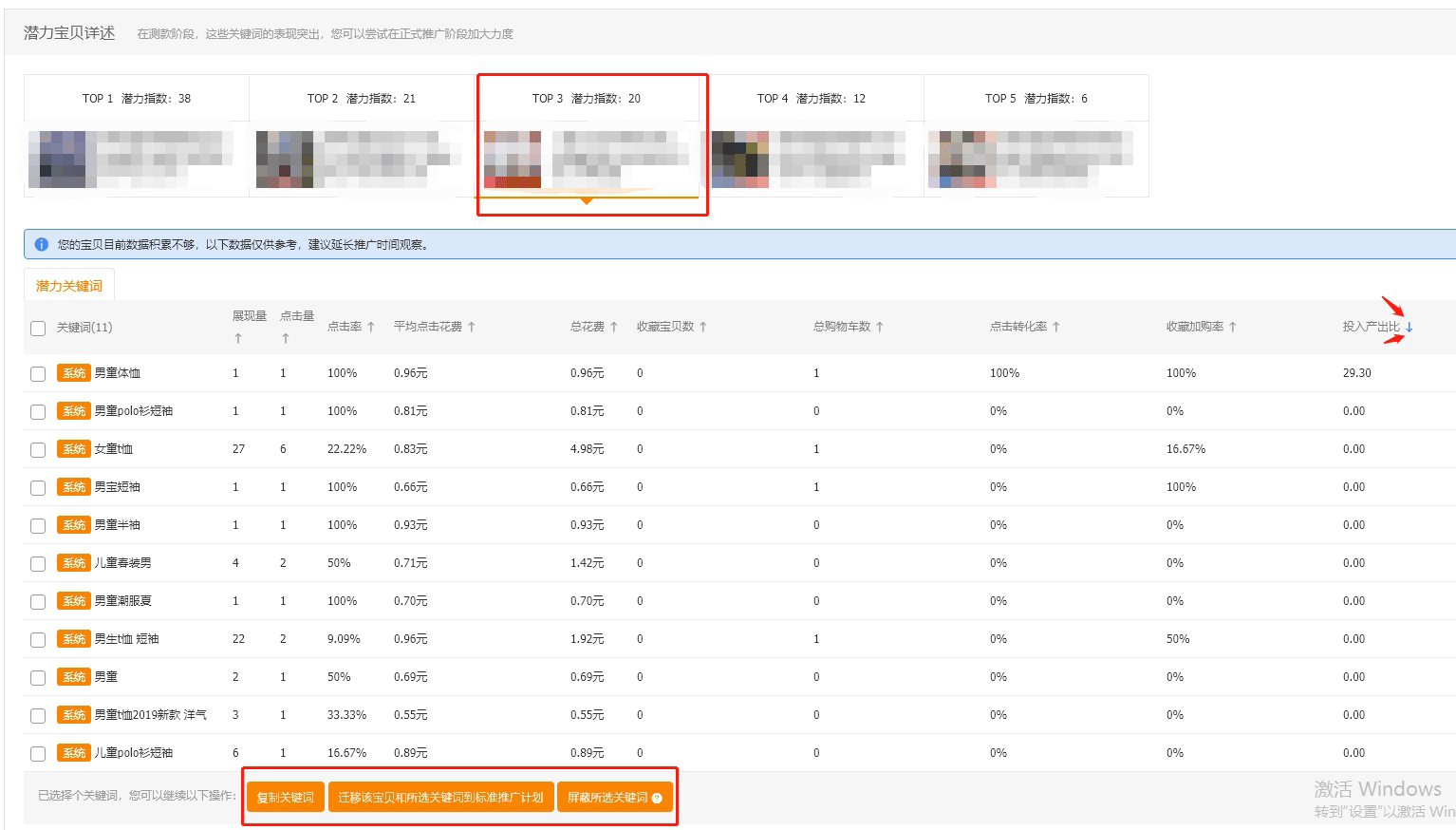This screenshot has height=830, width=1456.
Task: Enable the checkbox for 儿童春装男
Action: (38, 564)
